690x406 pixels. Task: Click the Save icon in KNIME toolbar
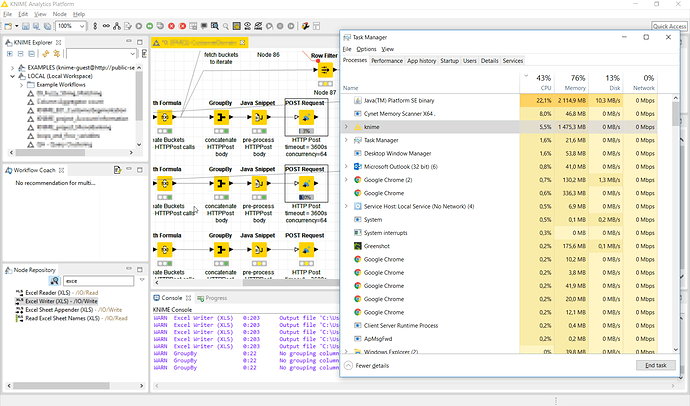pyautogui.click(x=26, y=26)
